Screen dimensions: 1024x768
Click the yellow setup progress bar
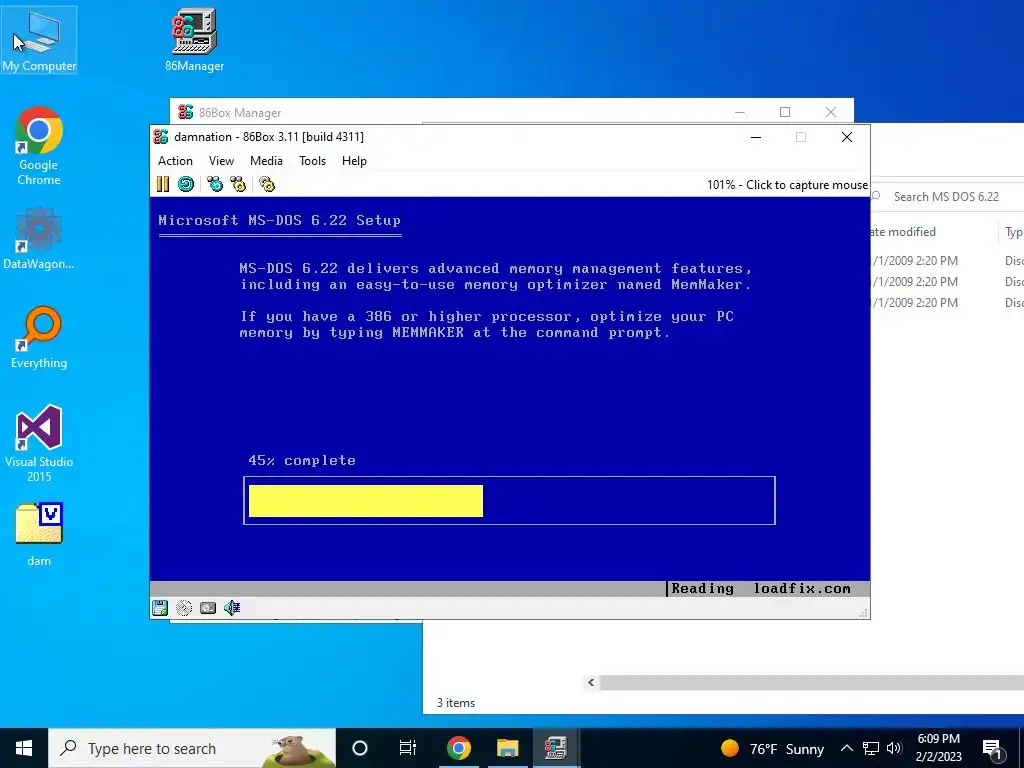366,501
